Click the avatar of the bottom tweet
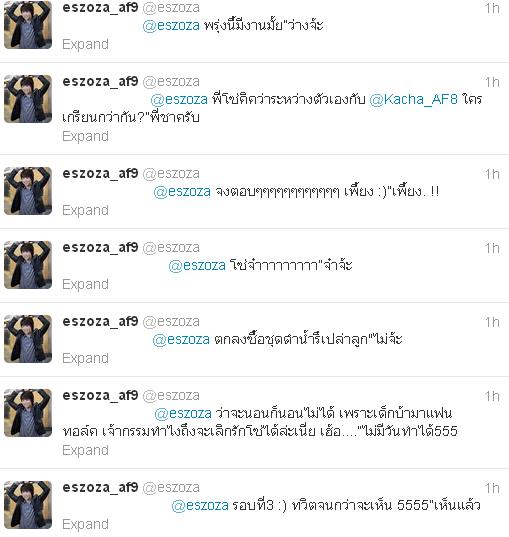The height and width of the screenshot is (537, 509). point(28,505)
